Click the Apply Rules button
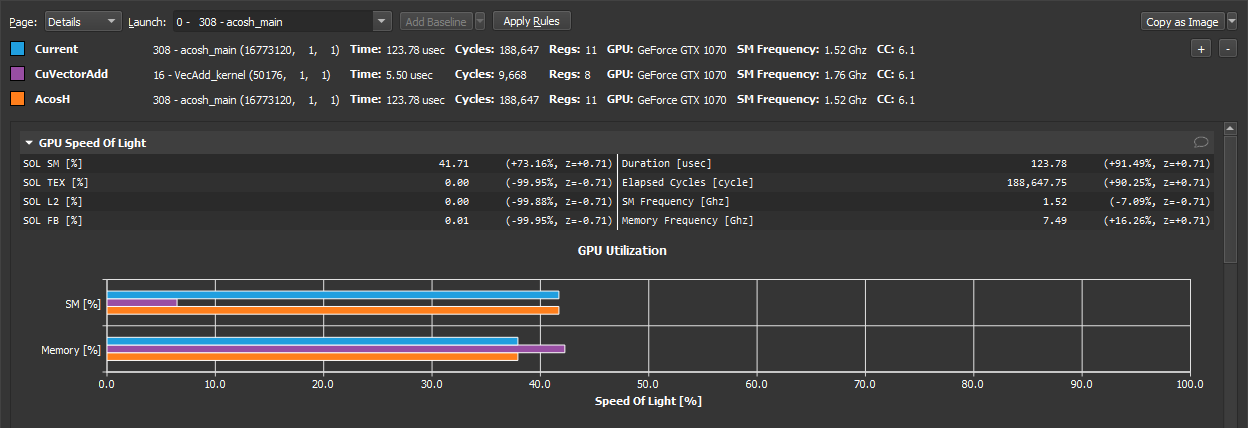Viewport: 1248px width, 428px height. (531, 21)
